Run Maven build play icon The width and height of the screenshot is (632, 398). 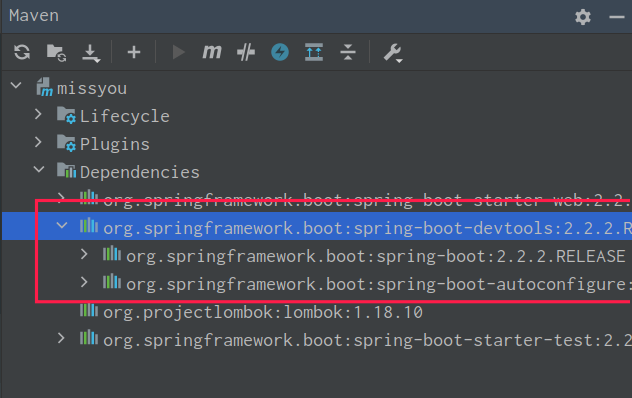(178, 52)
